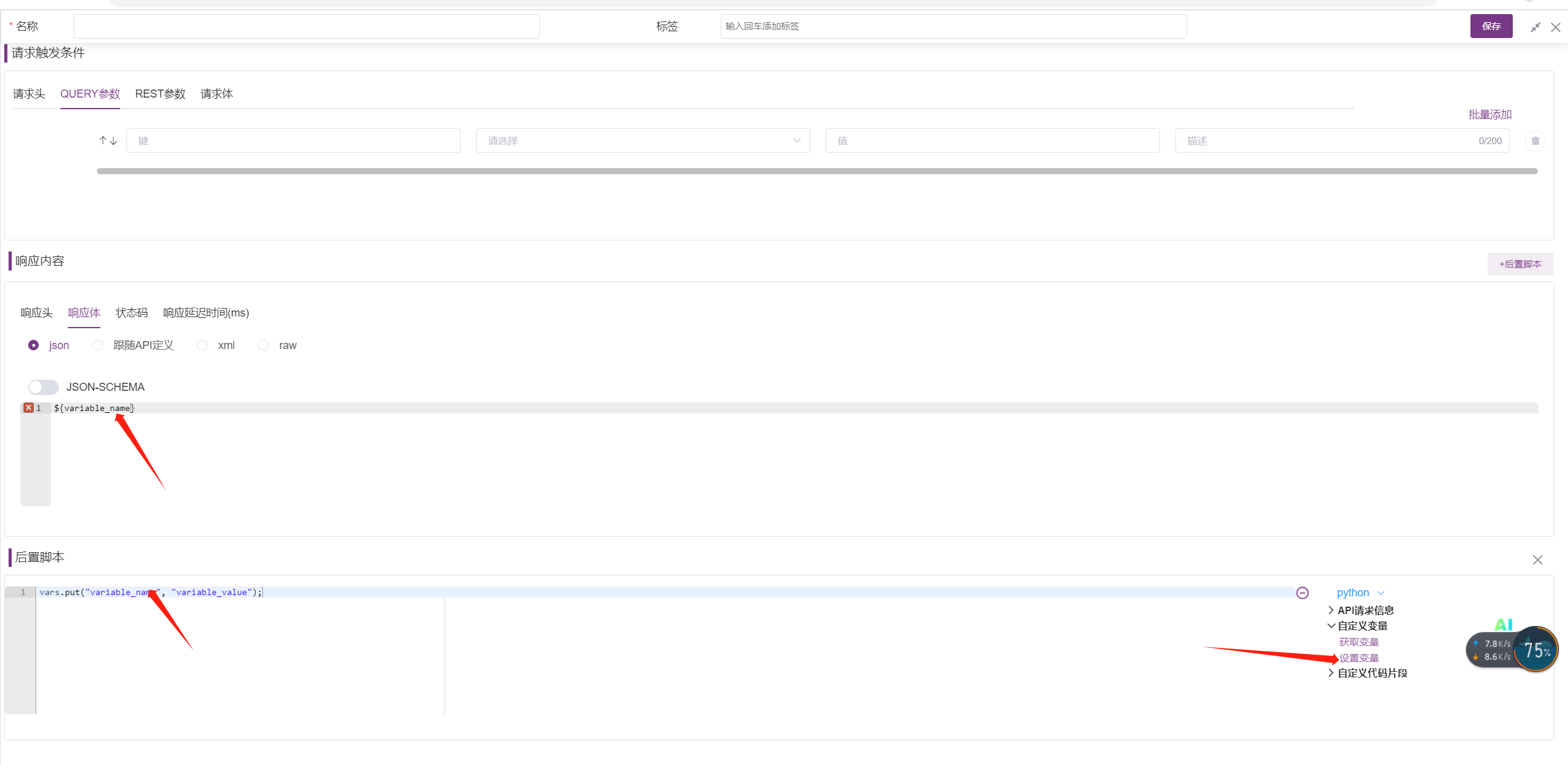Switch to the 状态码 tab
The width and height of the screenshot is (1568, 765).
(131, 312)
